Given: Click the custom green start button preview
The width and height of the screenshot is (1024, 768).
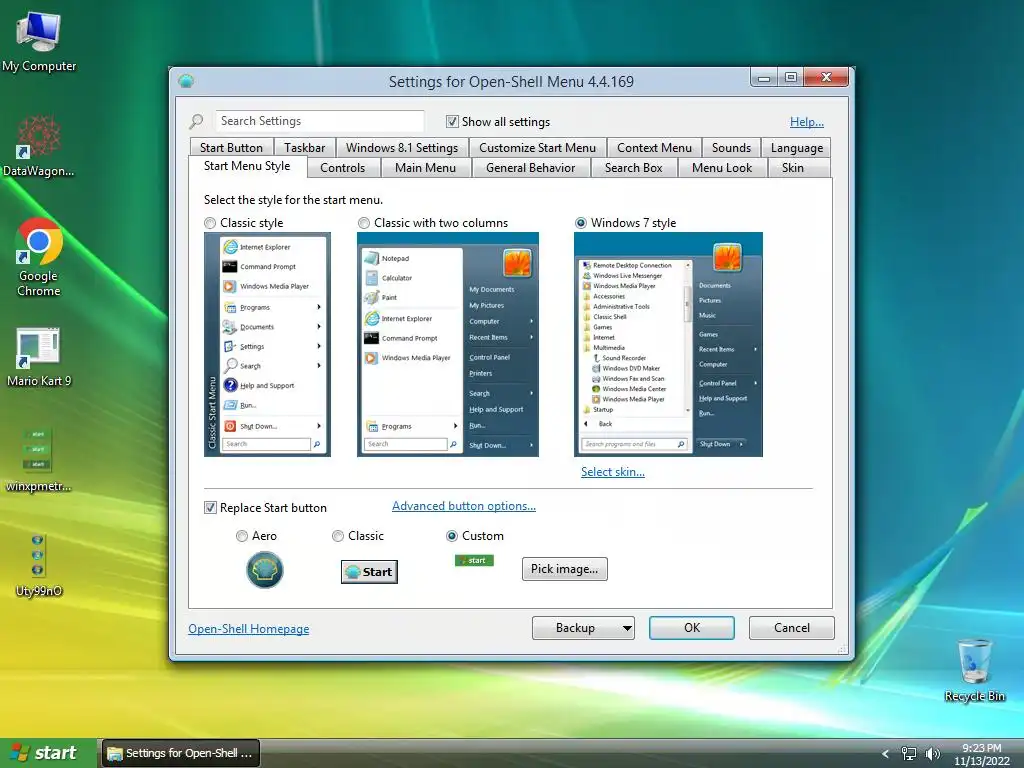Looking at the screenshot, I should [474, 560].
